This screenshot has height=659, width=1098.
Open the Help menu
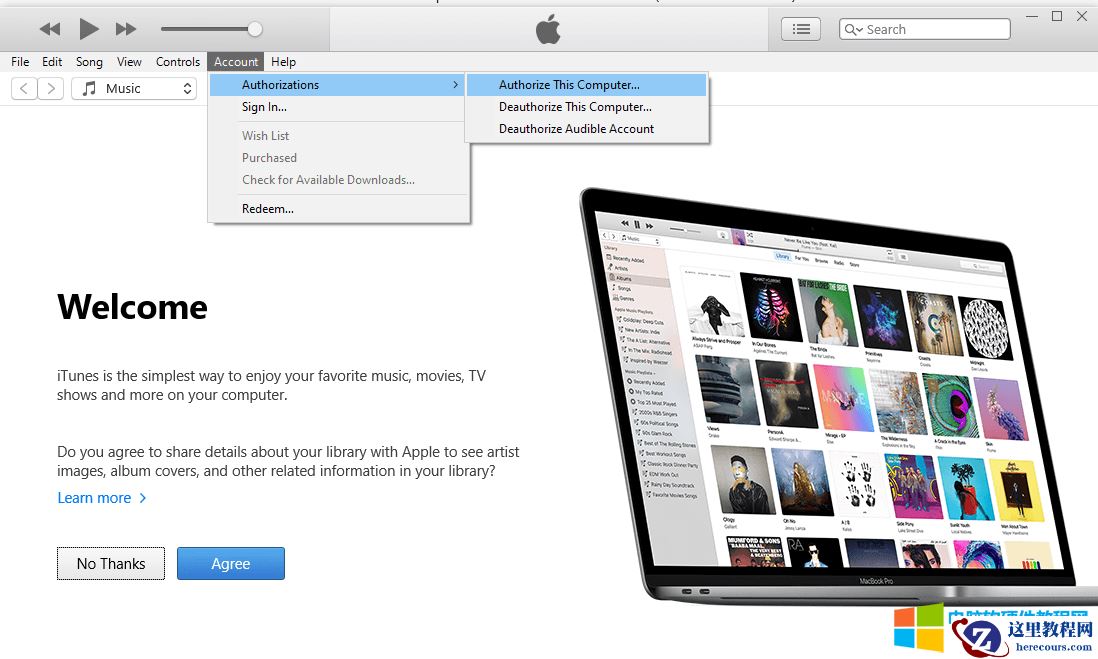284,62
